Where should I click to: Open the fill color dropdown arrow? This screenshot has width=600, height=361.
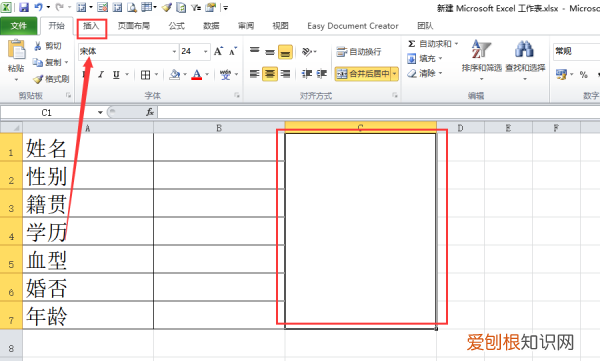click(x=185, y=74)
